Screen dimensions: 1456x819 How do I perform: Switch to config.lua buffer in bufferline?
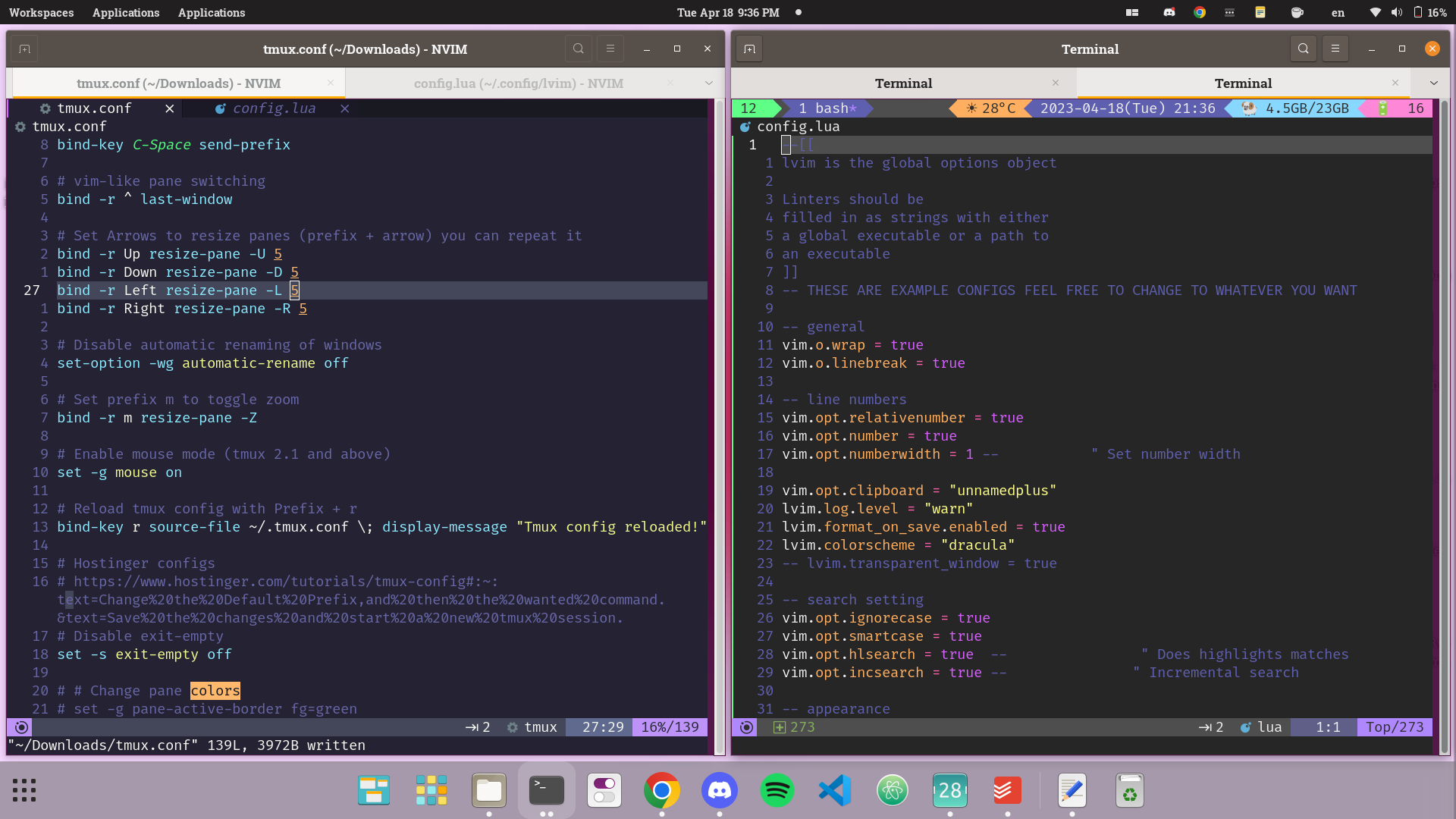[274, 108]
